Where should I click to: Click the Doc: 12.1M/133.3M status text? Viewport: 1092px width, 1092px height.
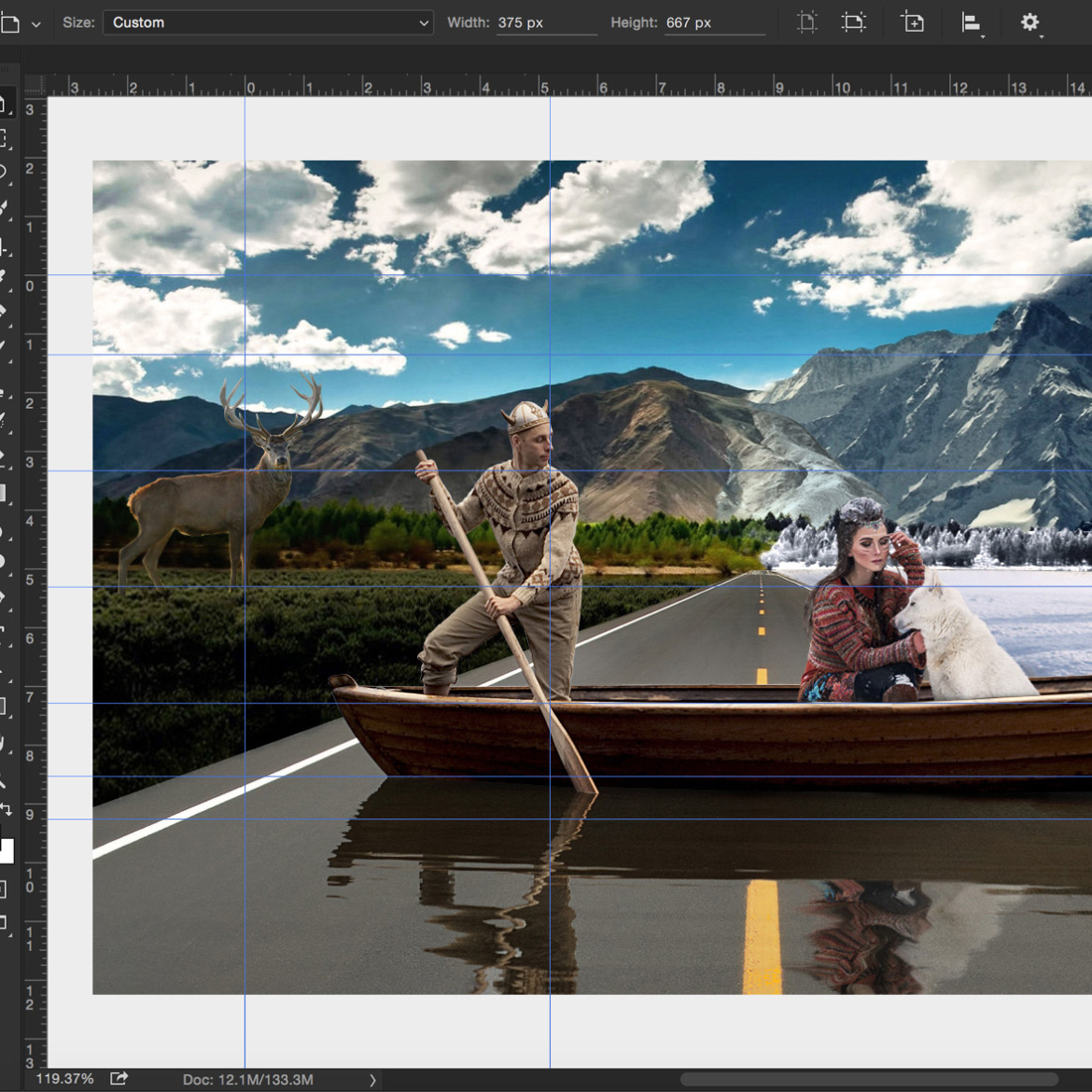(247, 1080)
